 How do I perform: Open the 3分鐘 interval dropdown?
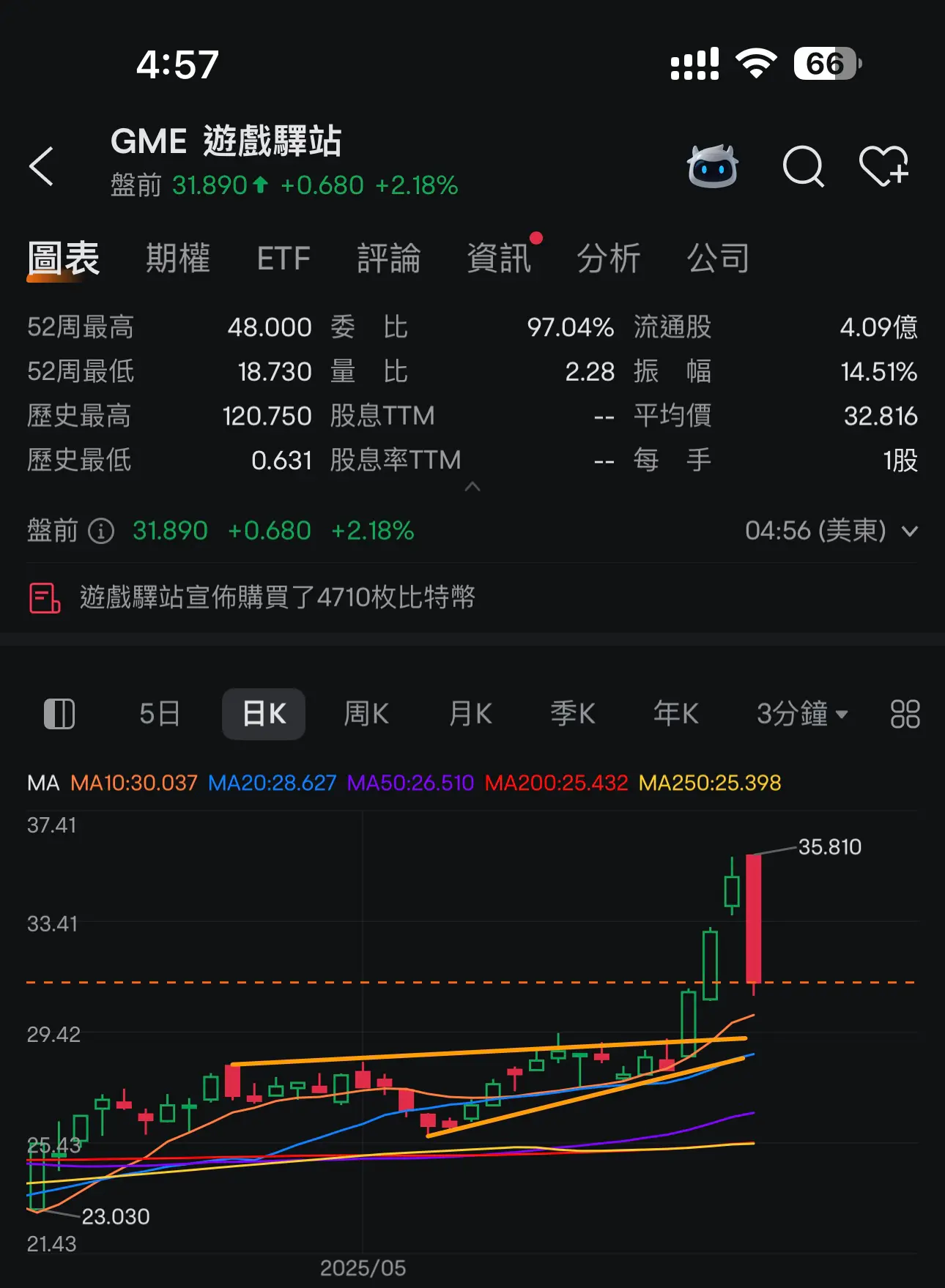pyautogui.click(x=802, y=714)
